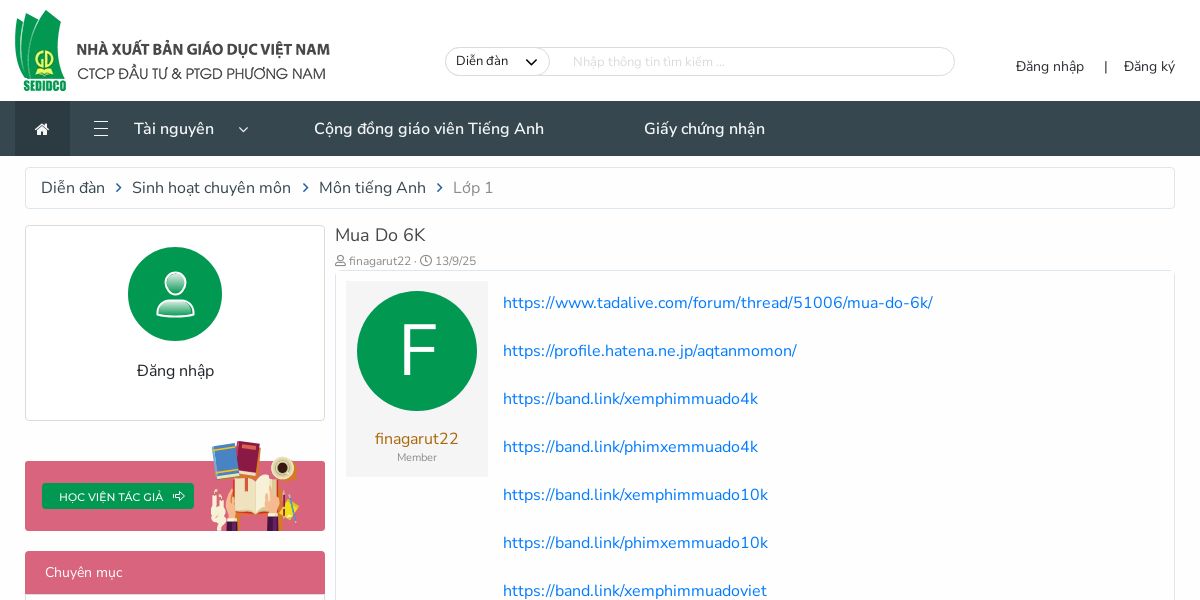Open Cộng đồng giáo viên Tiếng Anh menu
The height and width of the screenshot is (600, 1200).
(429, 129)
